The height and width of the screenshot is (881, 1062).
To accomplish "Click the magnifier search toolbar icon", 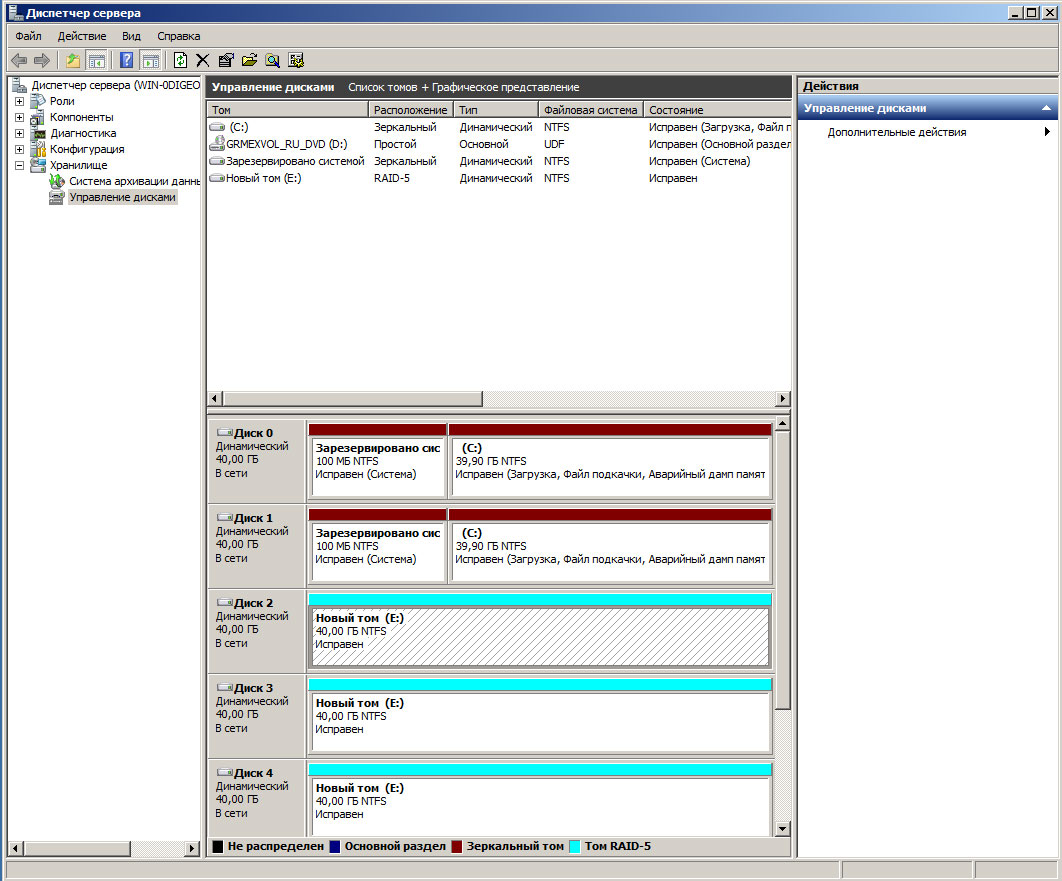I will pyautogui.click(x=272, y=60).
